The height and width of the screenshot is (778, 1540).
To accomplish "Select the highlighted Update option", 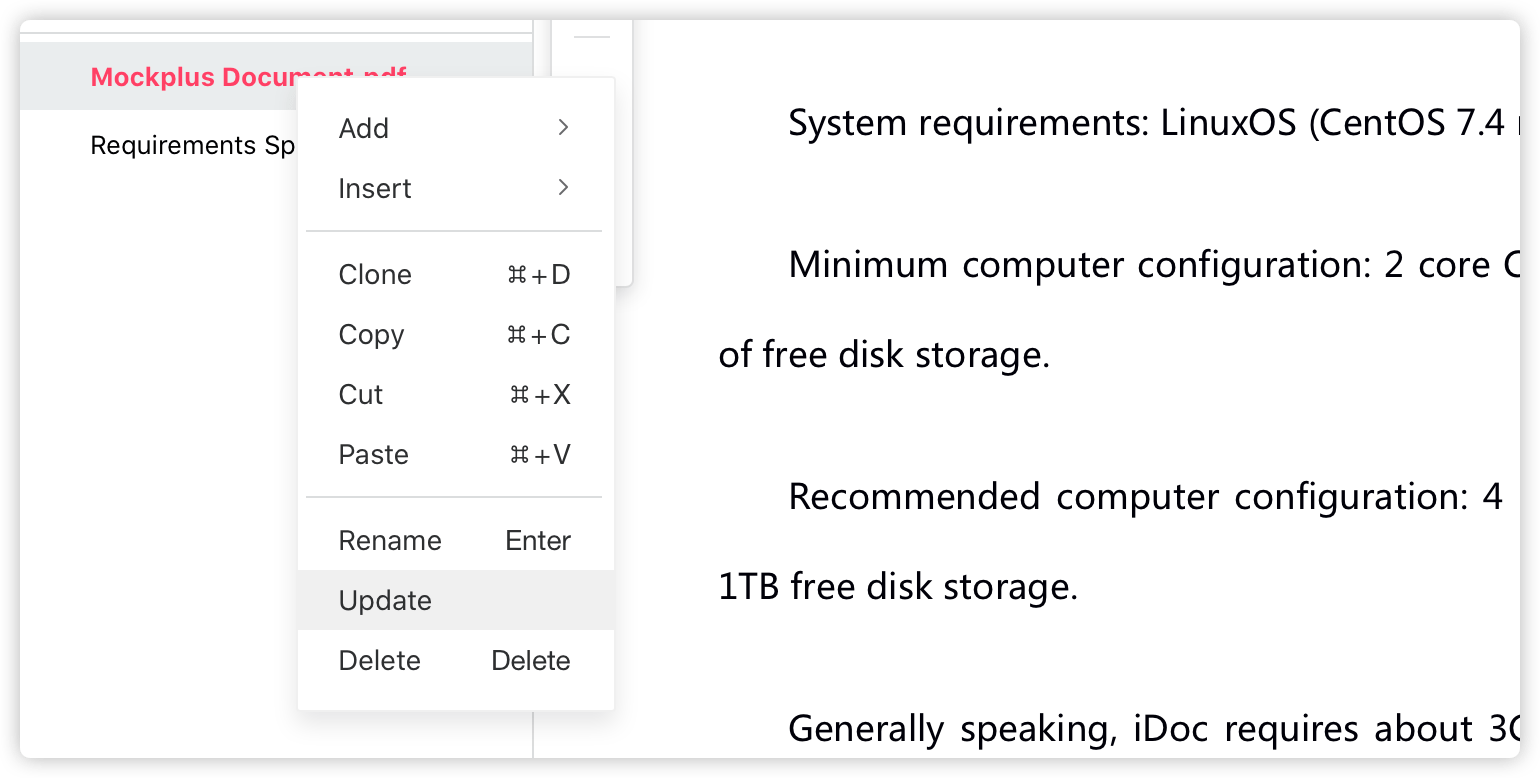I will (x=386, y=601).
